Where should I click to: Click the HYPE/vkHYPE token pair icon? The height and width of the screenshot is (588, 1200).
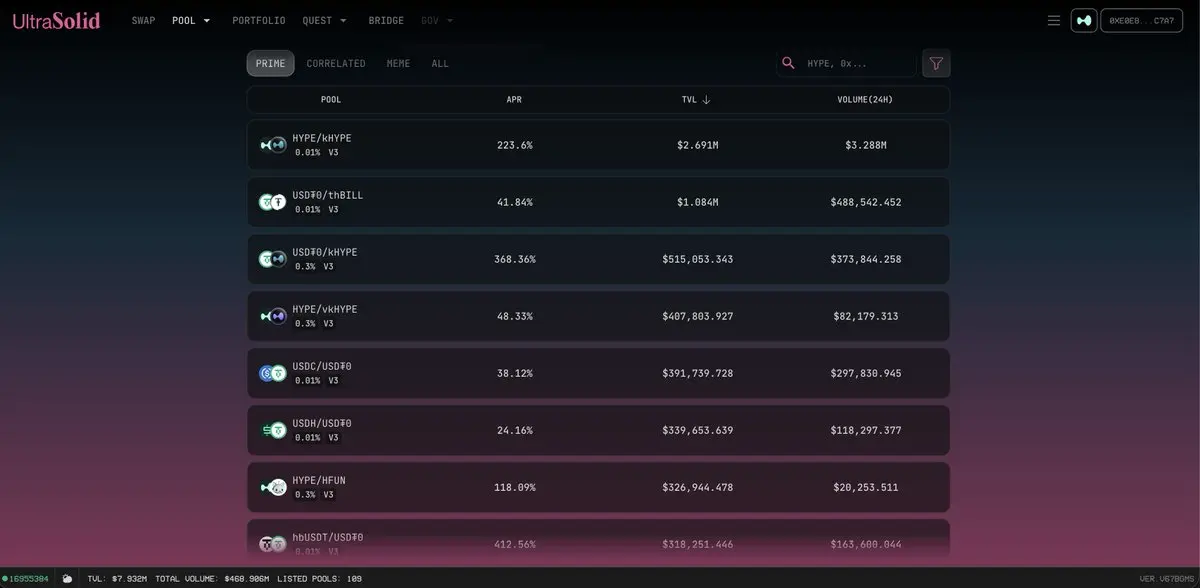(273, 316)
